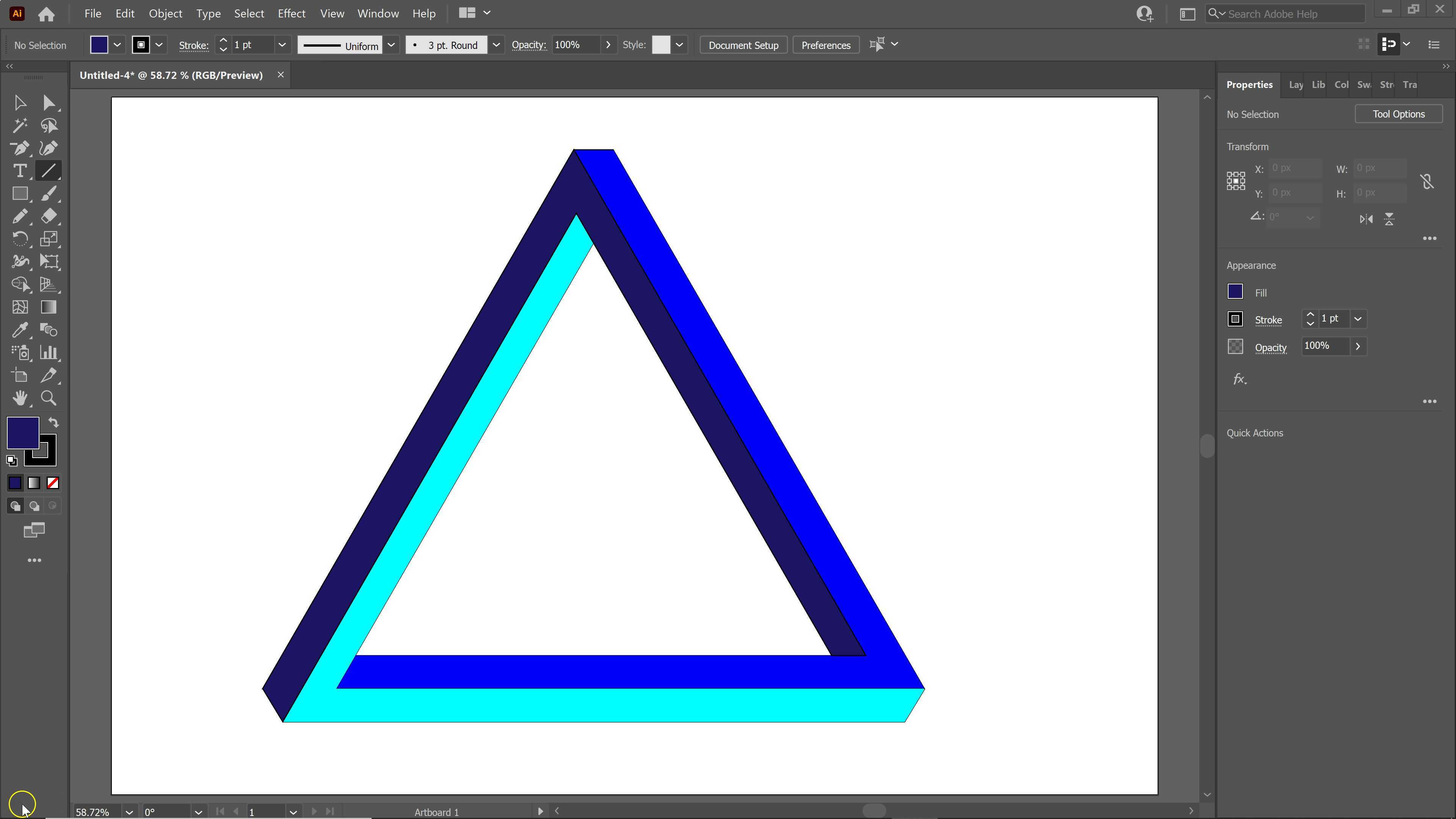Select the Rectangle tool
Image resolution: width=1456 pixels, height=819 pixels.
click(x=20, y=193)
